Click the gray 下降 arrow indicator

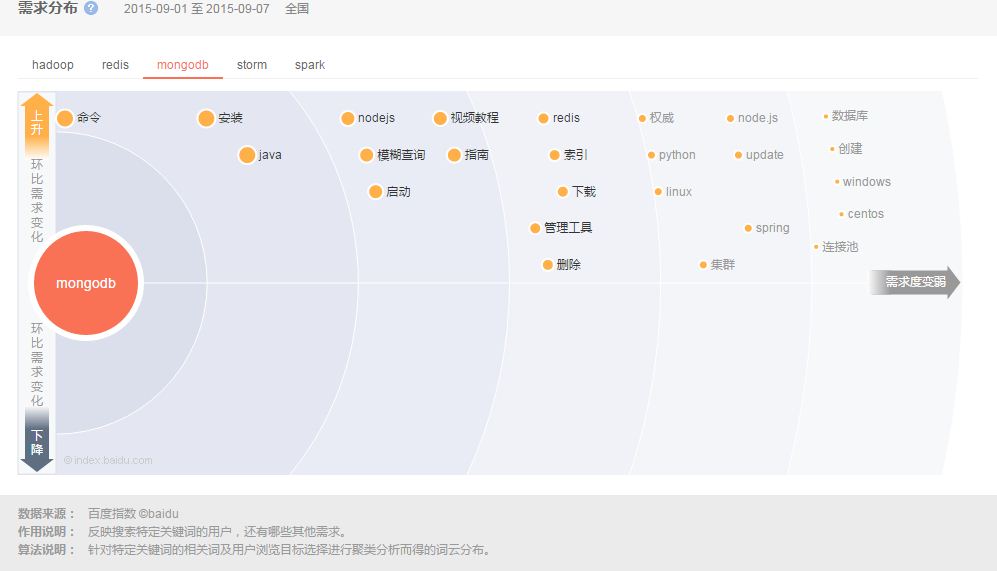point(37,441)
